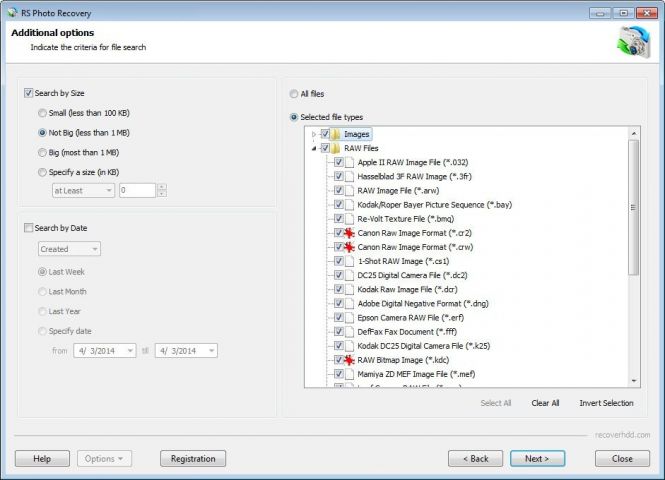The width and height of the screenshot is (665, 480).
Task: Click file icon for Mamiya ZD MEF
Action: 349,374
